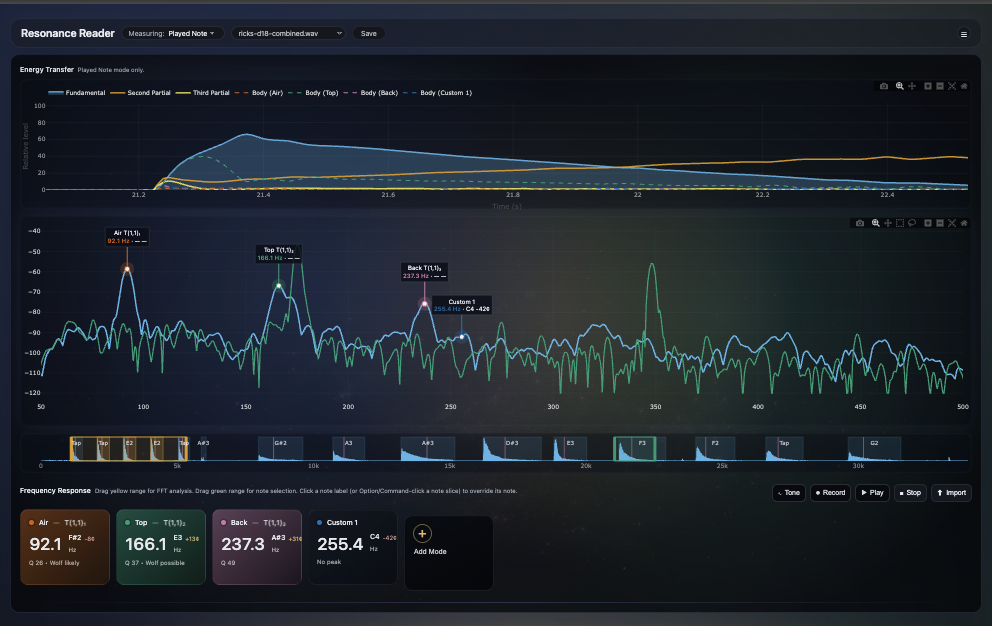Click the 'Frequency Response' heading text
The height and width of the screenshot is (626, 992).
[55, 491]
